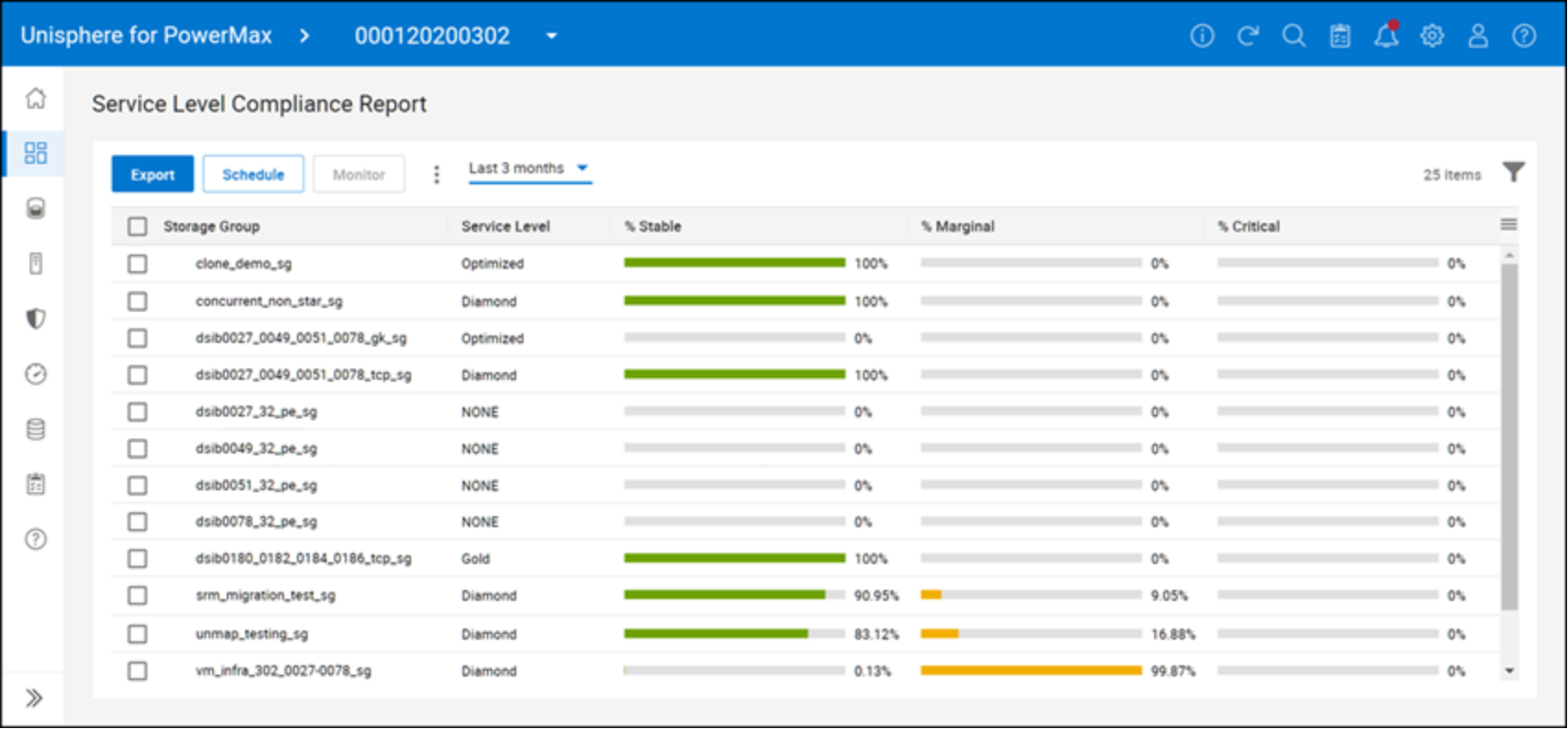Check the dsib0027_32_pe_sg checkbox
This screenshot has width=1568, height=729.
pyautogui.click(x=137, y=412)
